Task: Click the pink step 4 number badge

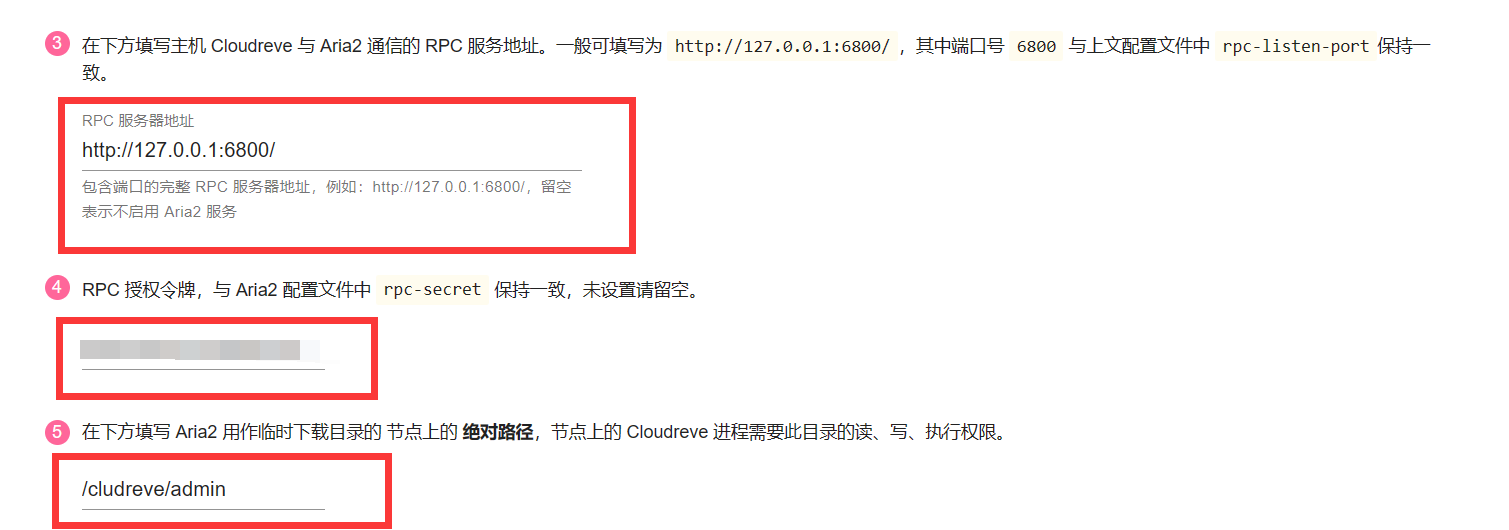Action: coord(57,288)
